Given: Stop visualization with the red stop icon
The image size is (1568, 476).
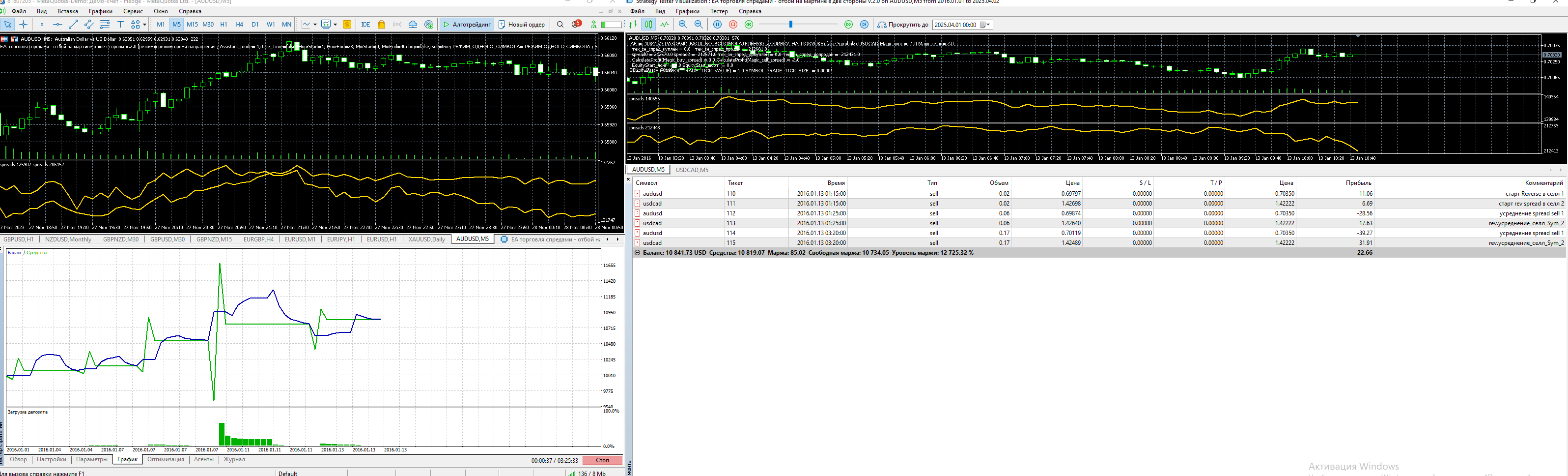Looking at the screenshot, I should [x=733, y=25].
